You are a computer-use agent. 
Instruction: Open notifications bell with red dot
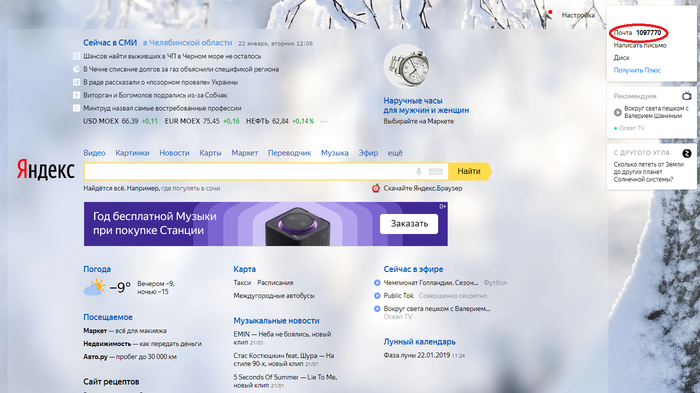(x=548, y=15)
